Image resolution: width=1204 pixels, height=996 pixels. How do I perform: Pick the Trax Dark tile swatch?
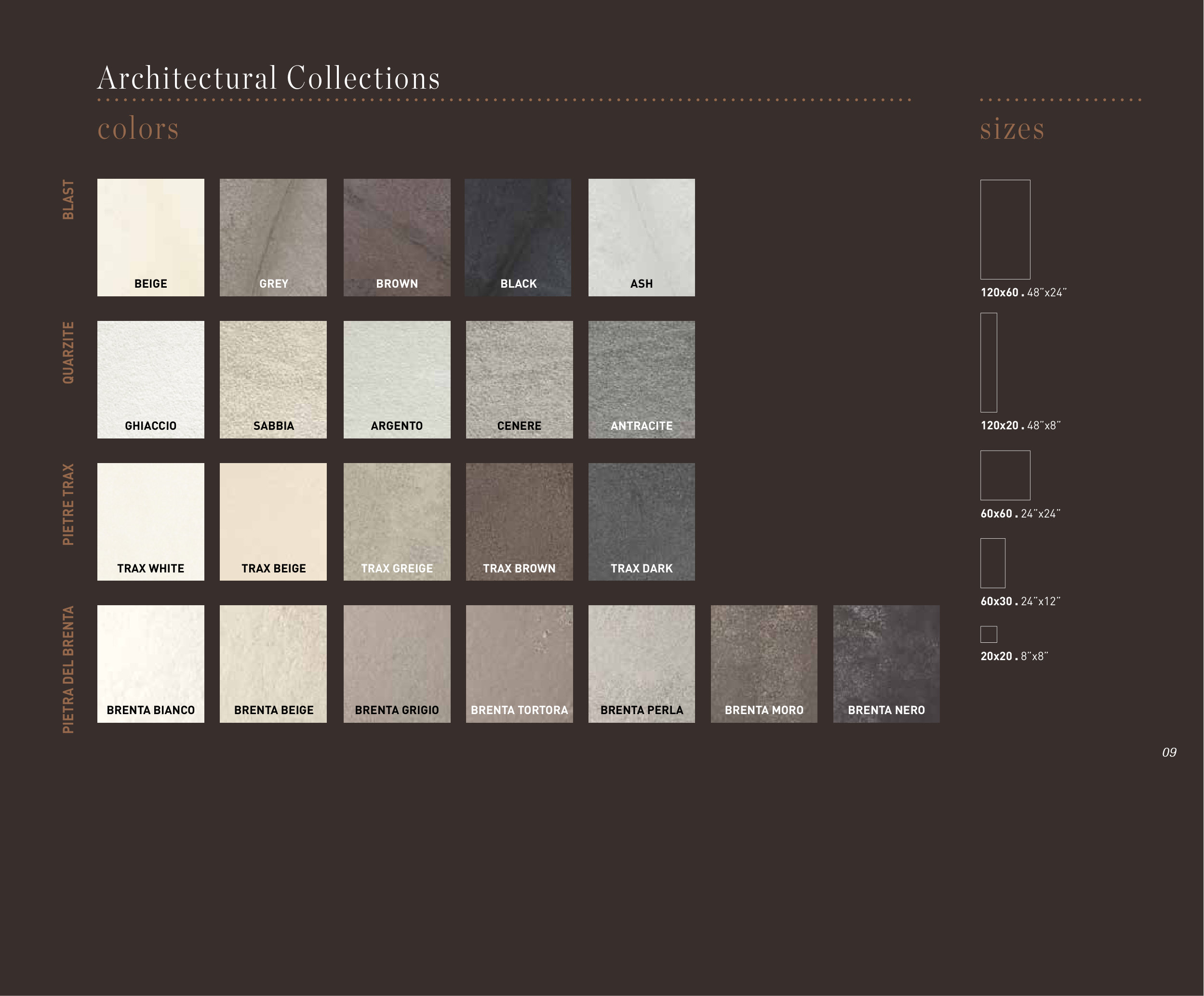click(x=641, y=521)
